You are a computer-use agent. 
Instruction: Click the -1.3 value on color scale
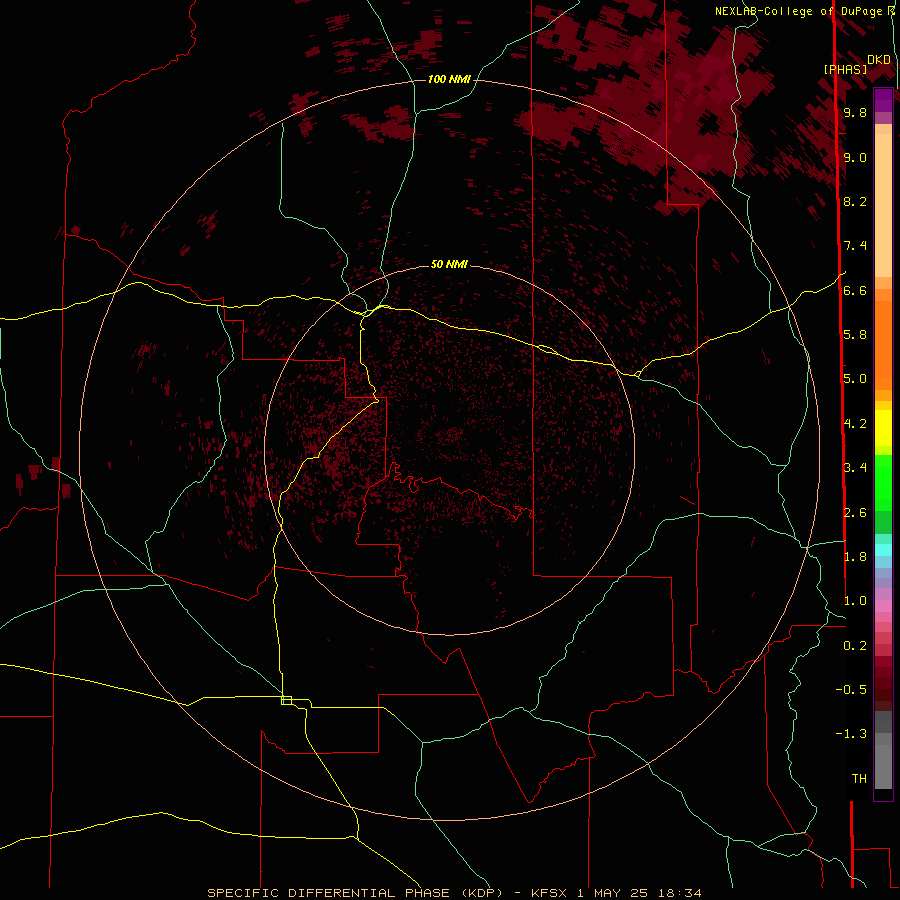coord(851,734)
